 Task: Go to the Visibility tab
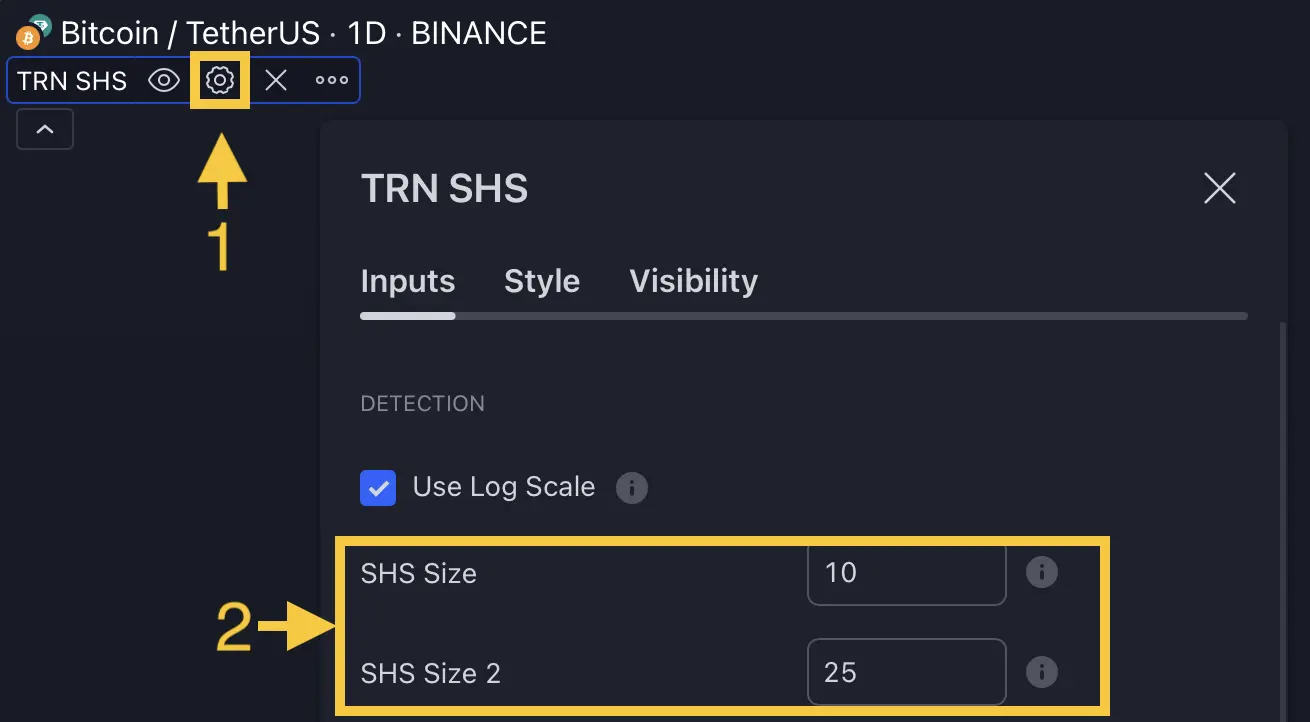693,282
